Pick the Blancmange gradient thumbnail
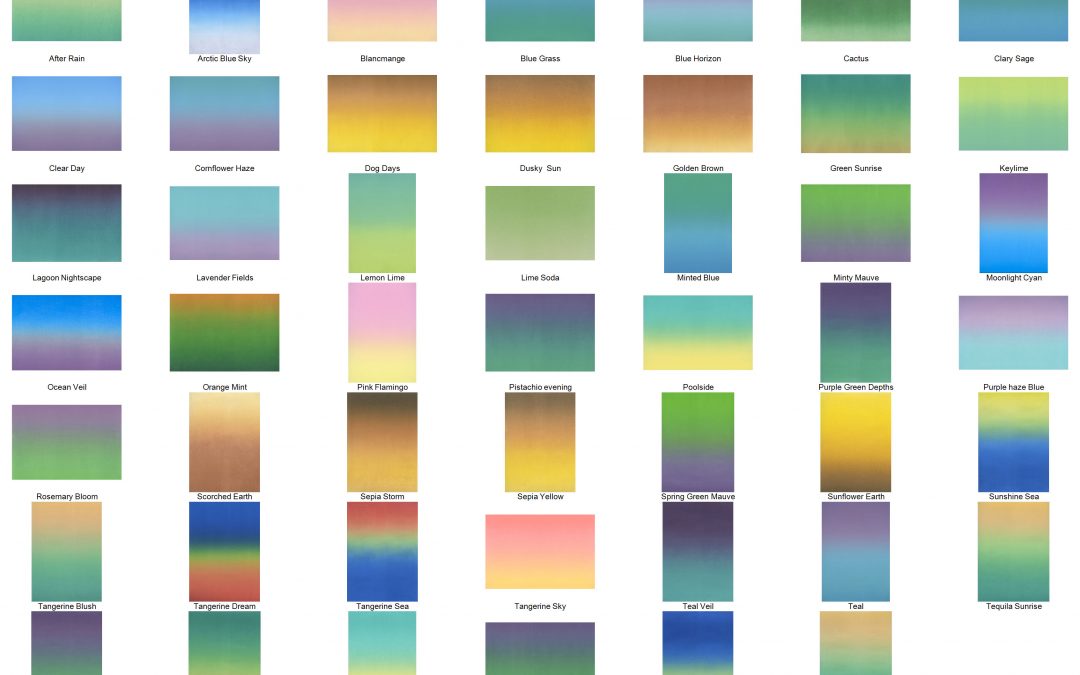 [x=382, y=20]
